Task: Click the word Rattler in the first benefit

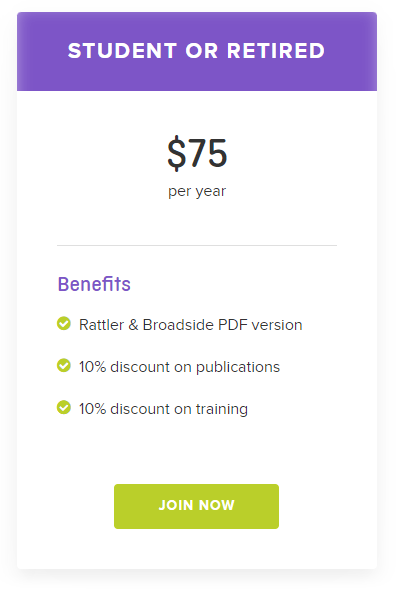Action: (101, 325)
